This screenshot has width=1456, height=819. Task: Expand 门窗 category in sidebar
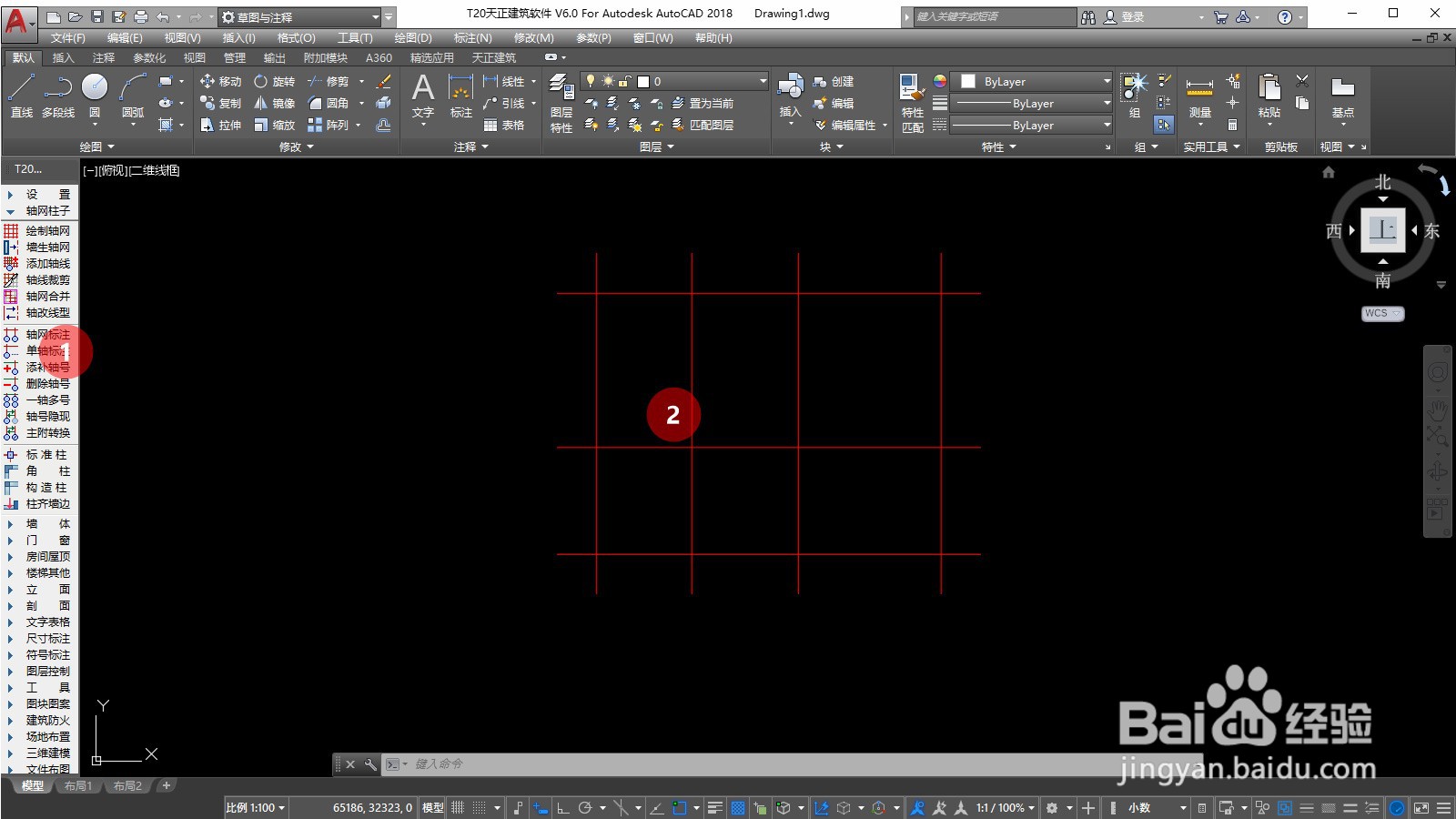click(x=38, y=540)
